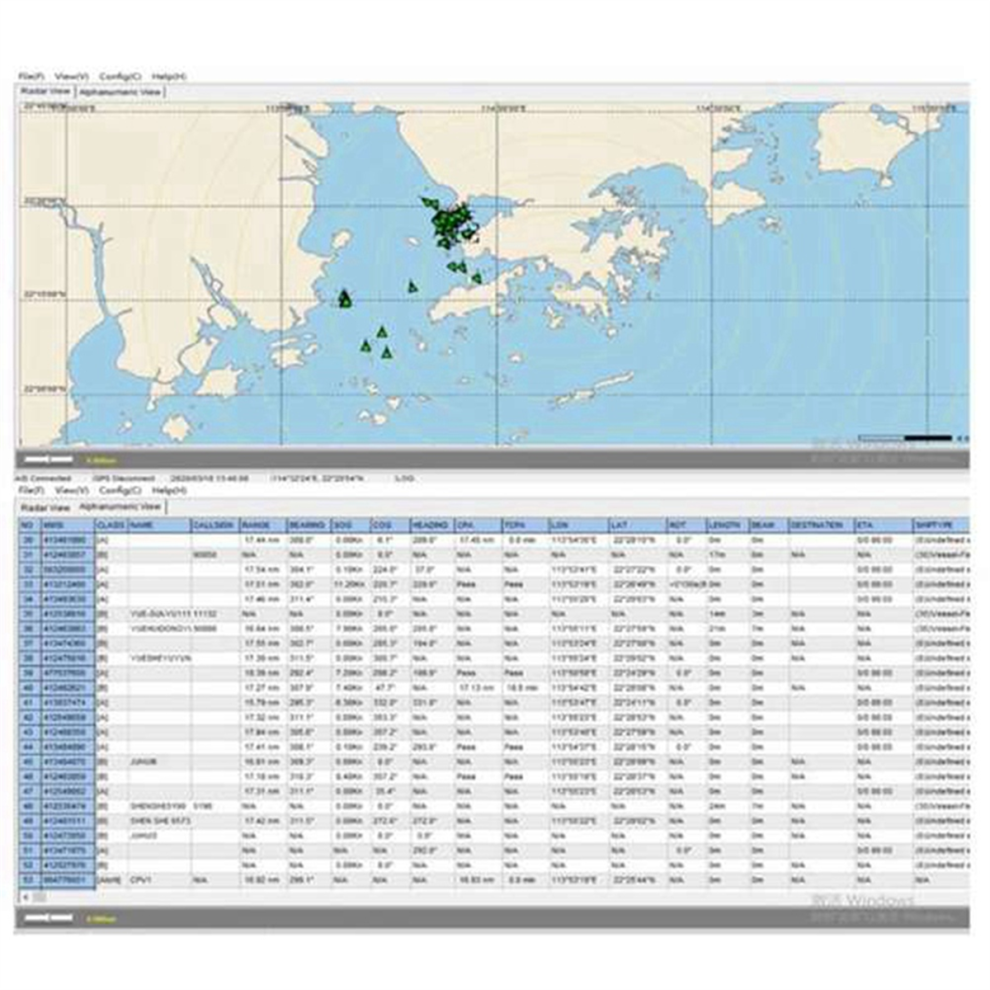
Task: Click the SHIPTYPE column header
Action: (x=940, y=525)
